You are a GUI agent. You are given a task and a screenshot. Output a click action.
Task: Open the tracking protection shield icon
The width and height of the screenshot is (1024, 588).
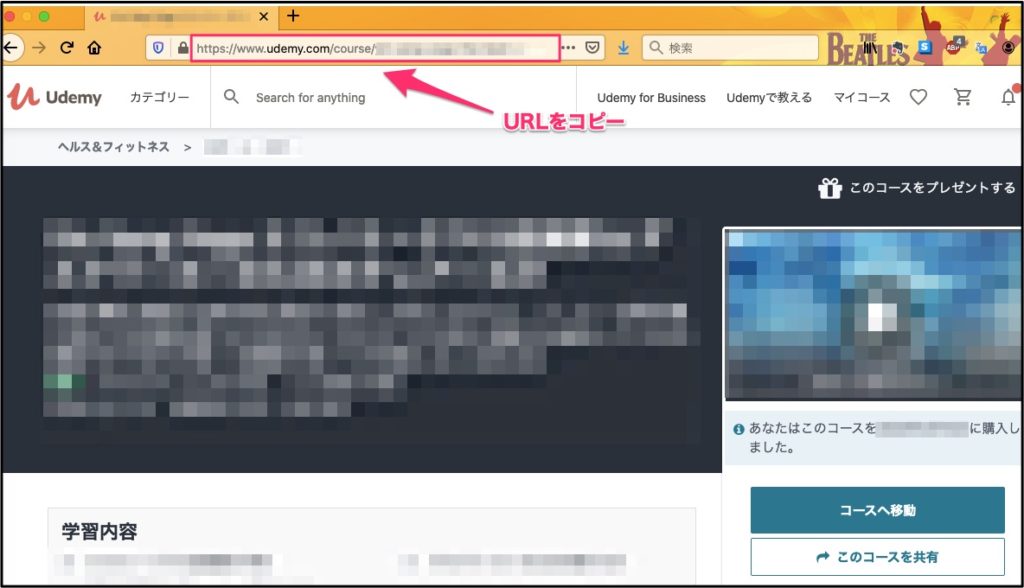[x=159, y=47]
